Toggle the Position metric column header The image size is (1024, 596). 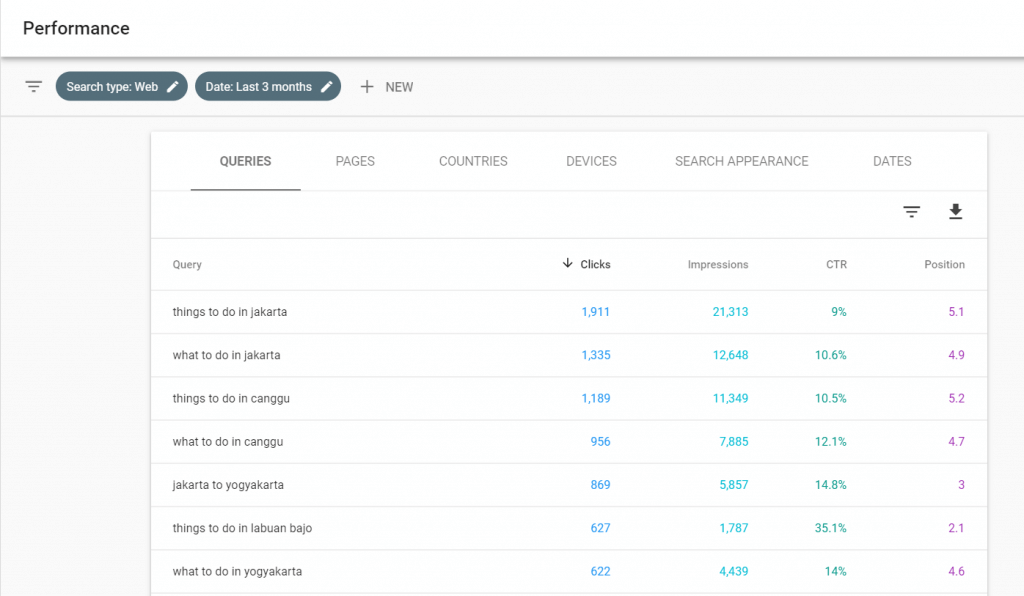[x=944, y=264]
